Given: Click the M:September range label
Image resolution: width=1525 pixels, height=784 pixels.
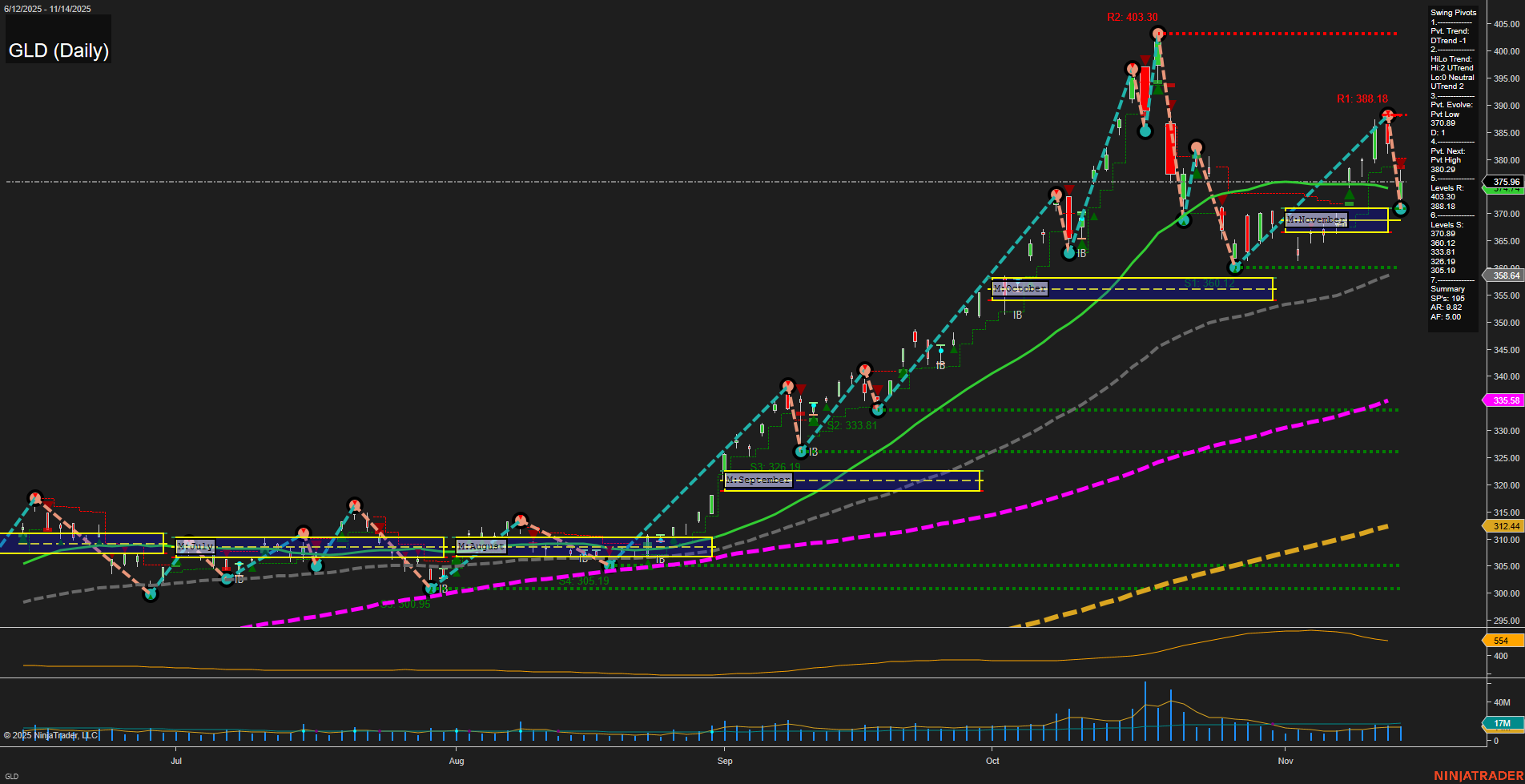Looking at the screenshot, I should pos(758,479).
